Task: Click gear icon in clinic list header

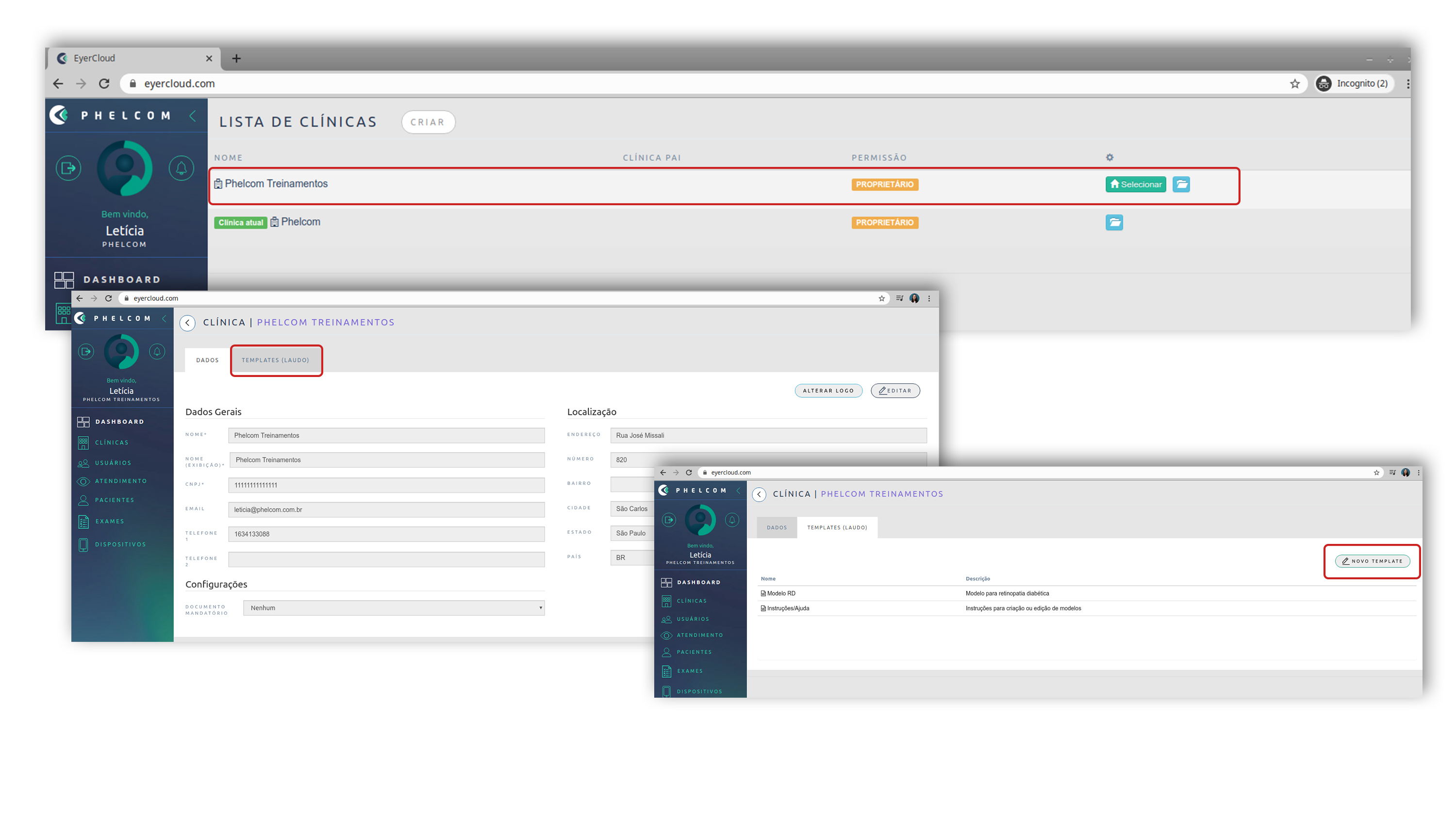Action: pyautogui.click(x=1109, y=158)
